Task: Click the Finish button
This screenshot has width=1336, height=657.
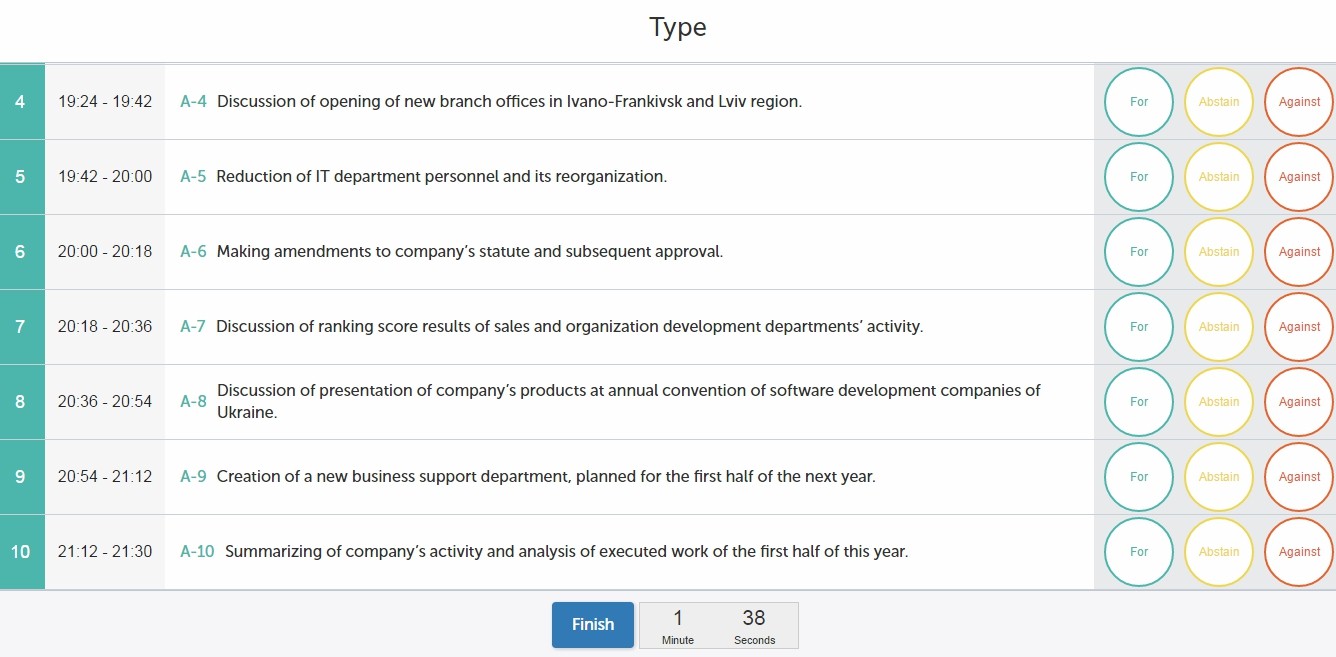Action: pos(593,625)
